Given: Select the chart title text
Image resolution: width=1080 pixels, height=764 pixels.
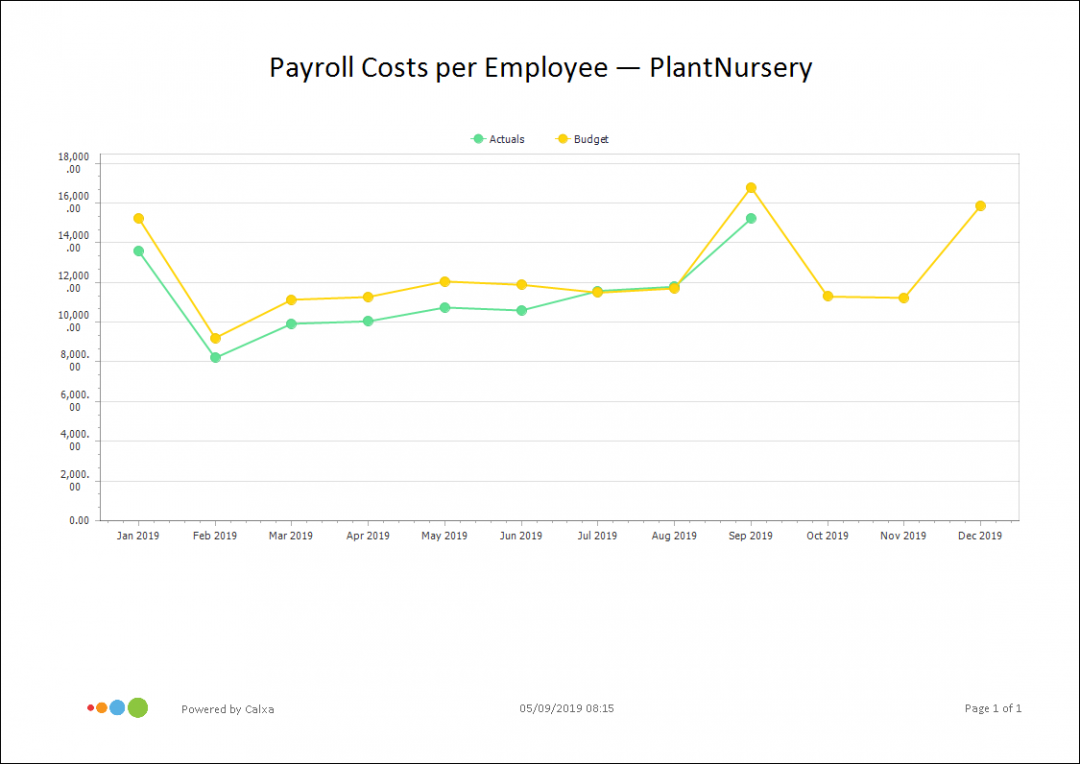Looking at the screenshot, I should point(540,67).
